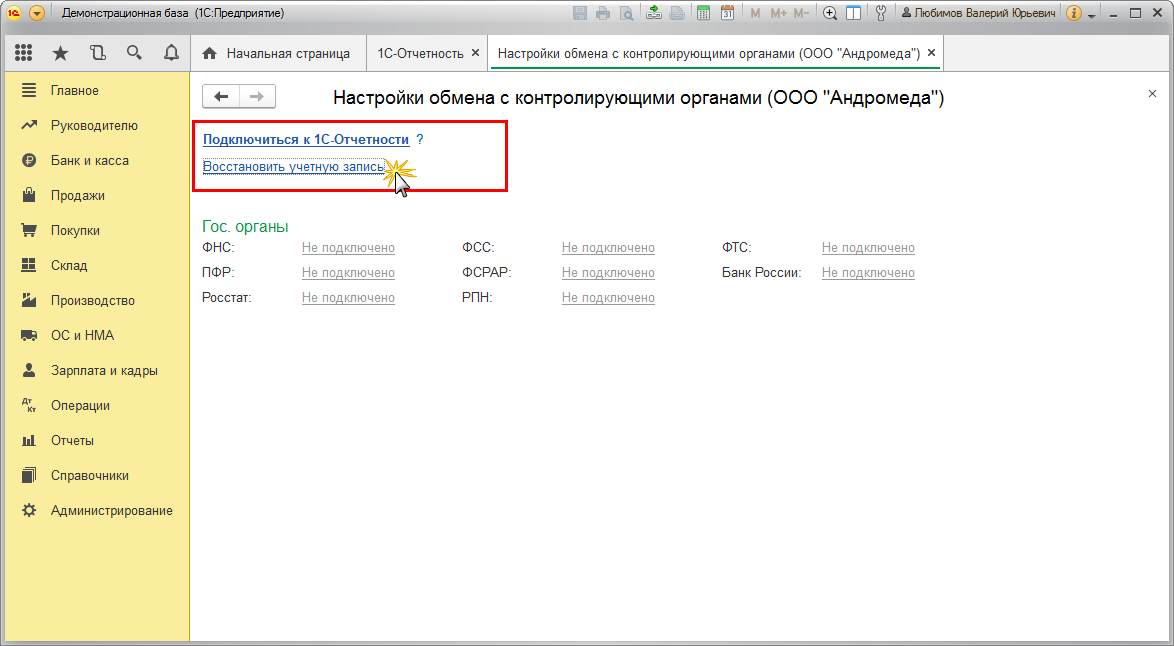The height and width of the screenshot is (646, 1174).
Task: Click the ФСС Не подключено link
Action: (x=608, y=248)
